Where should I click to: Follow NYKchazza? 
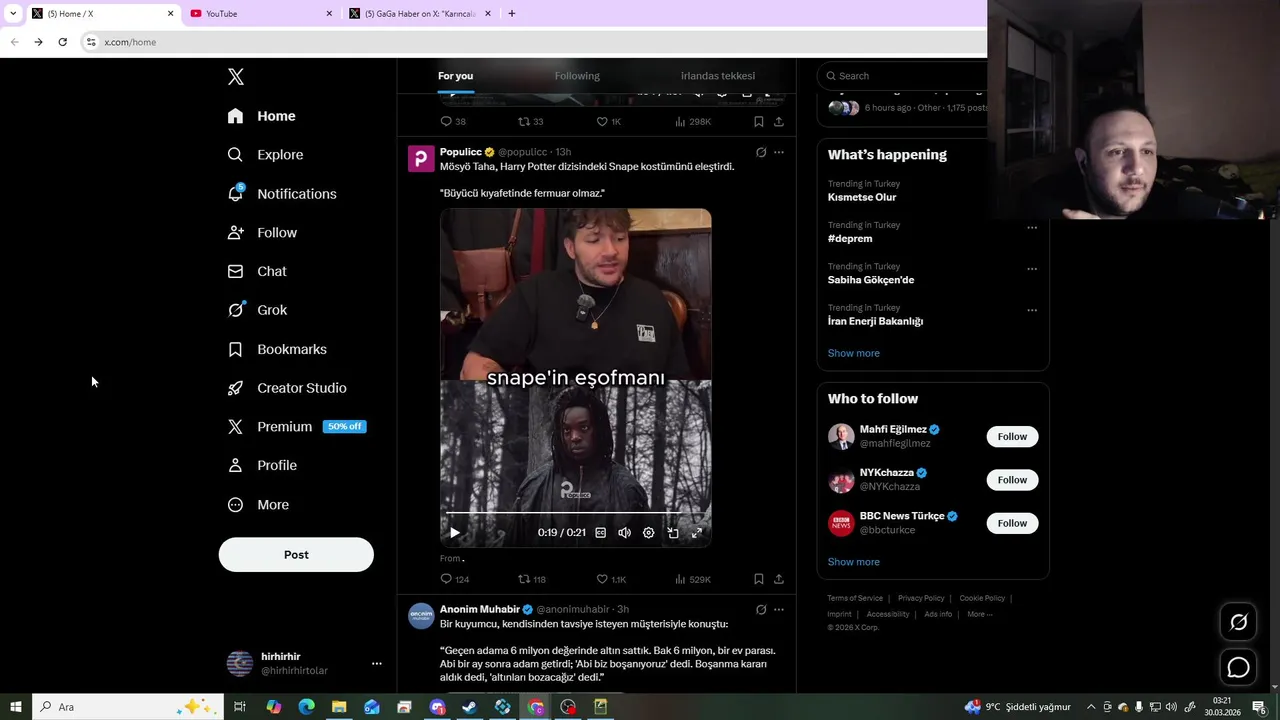point(1012,480)
